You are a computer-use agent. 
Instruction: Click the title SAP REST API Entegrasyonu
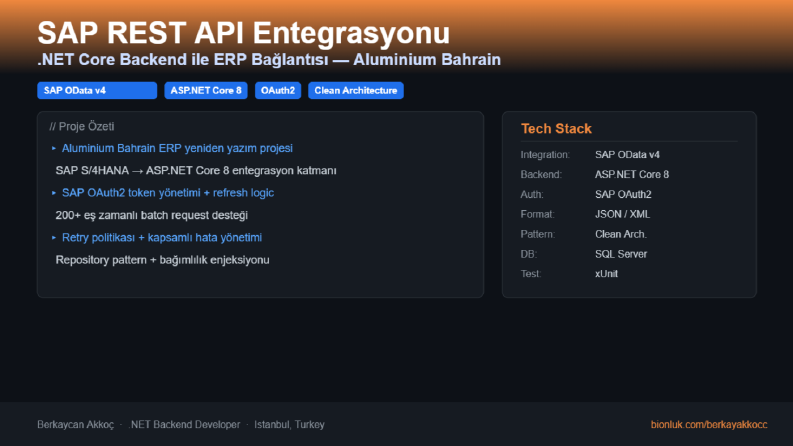click(x=243, y=33)
